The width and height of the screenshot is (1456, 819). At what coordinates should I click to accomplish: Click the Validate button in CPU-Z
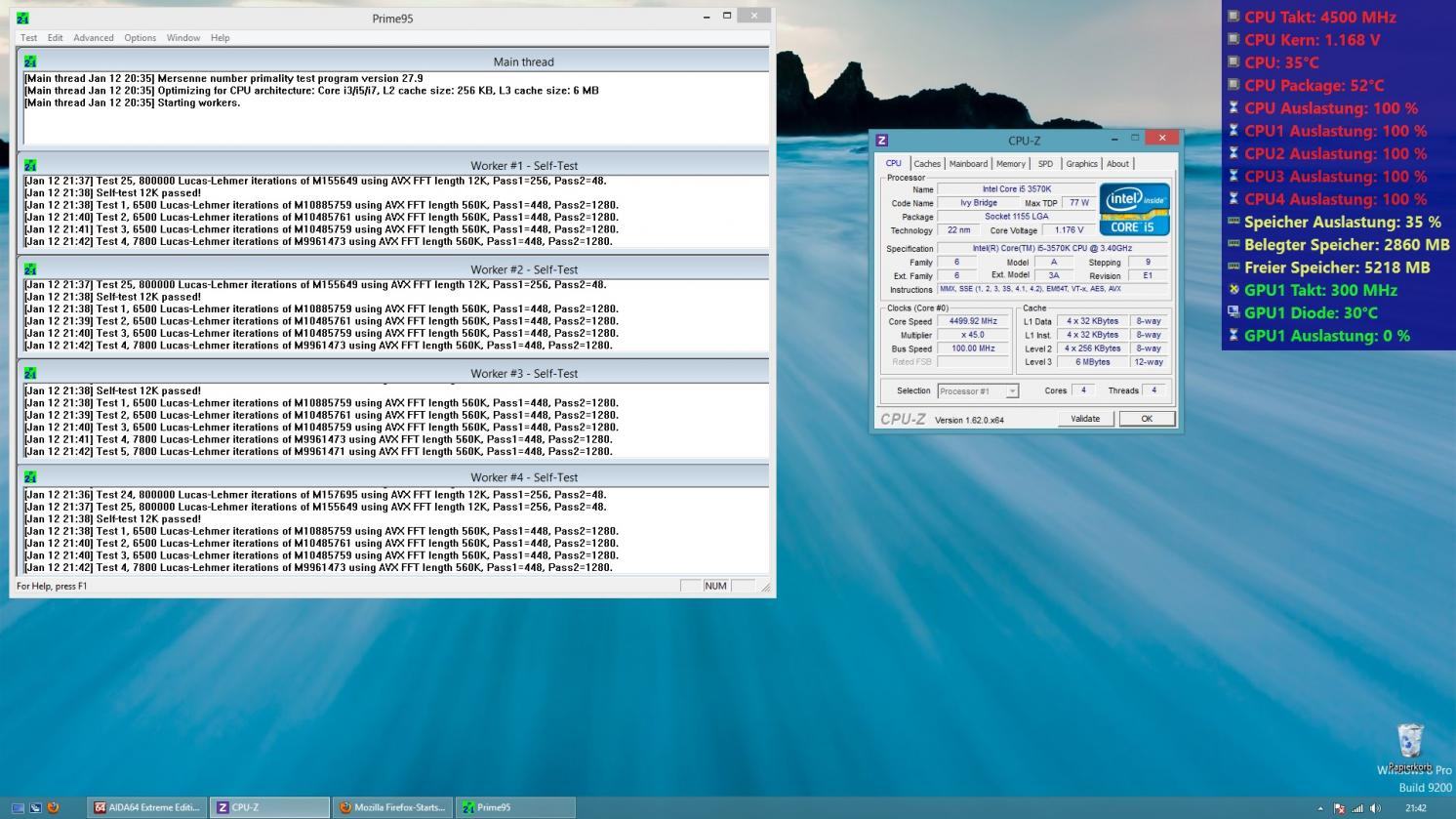[1085, 419]
